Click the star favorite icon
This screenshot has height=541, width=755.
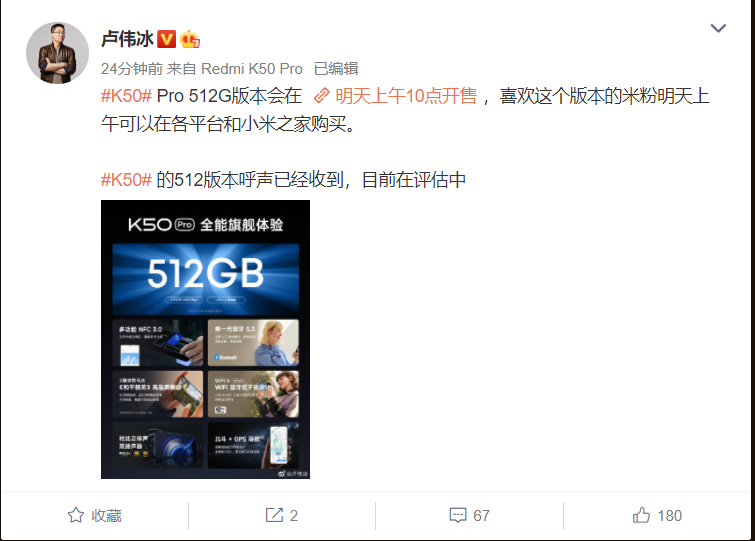pos(76,515)
